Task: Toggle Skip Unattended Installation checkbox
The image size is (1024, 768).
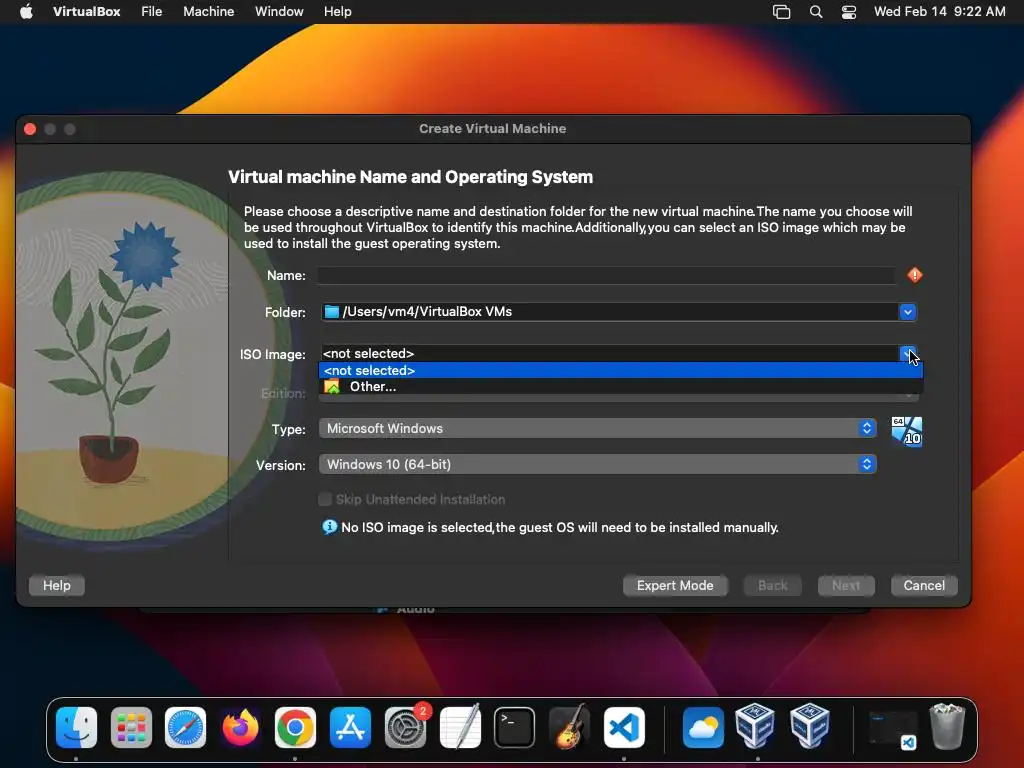Action: 325,500
